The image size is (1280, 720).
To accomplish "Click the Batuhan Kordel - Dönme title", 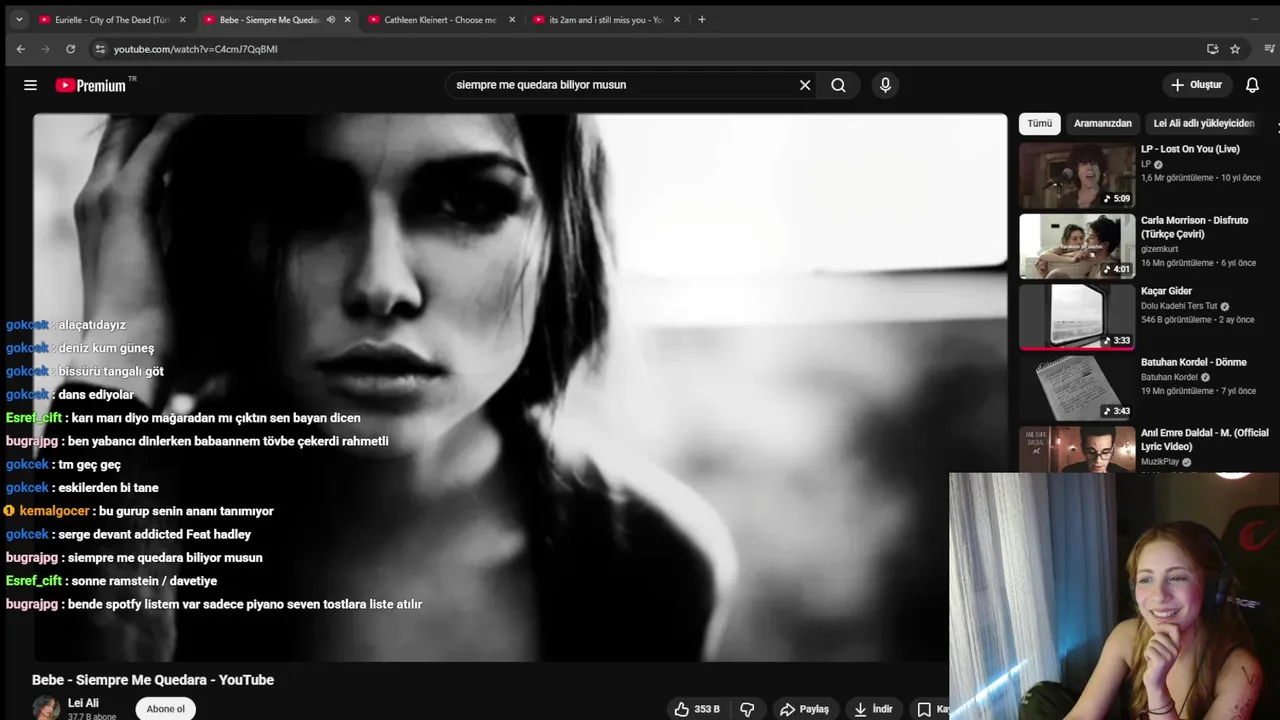I will click(x=1193, y=362).
